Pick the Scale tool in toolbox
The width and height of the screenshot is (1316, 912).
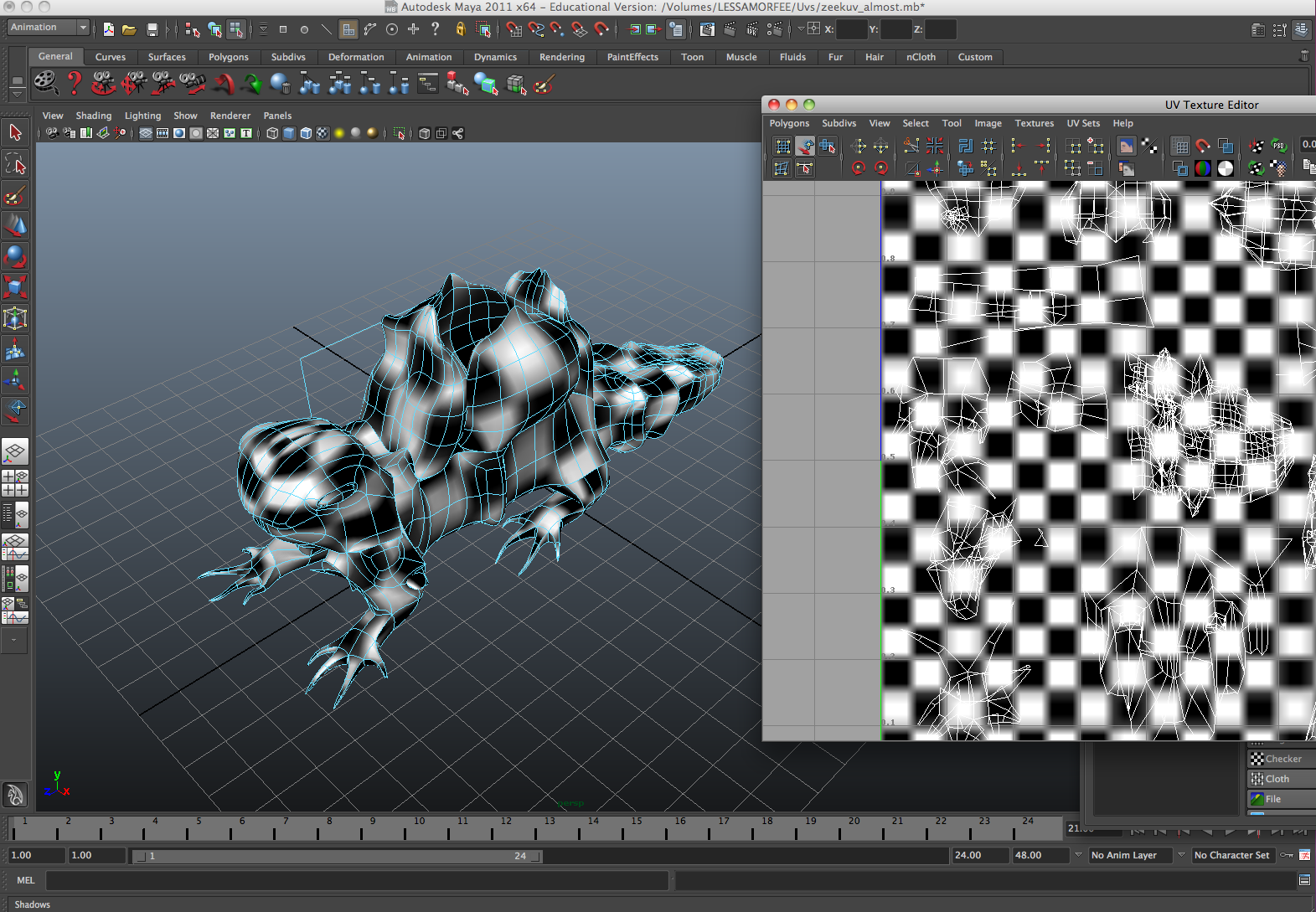click(15, 287)
